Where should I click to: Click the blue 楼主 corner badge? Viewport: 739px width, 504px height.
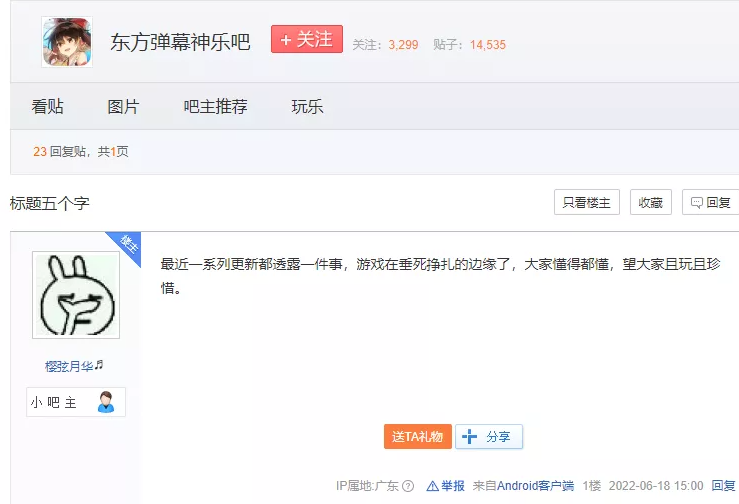tap(128, 243)
